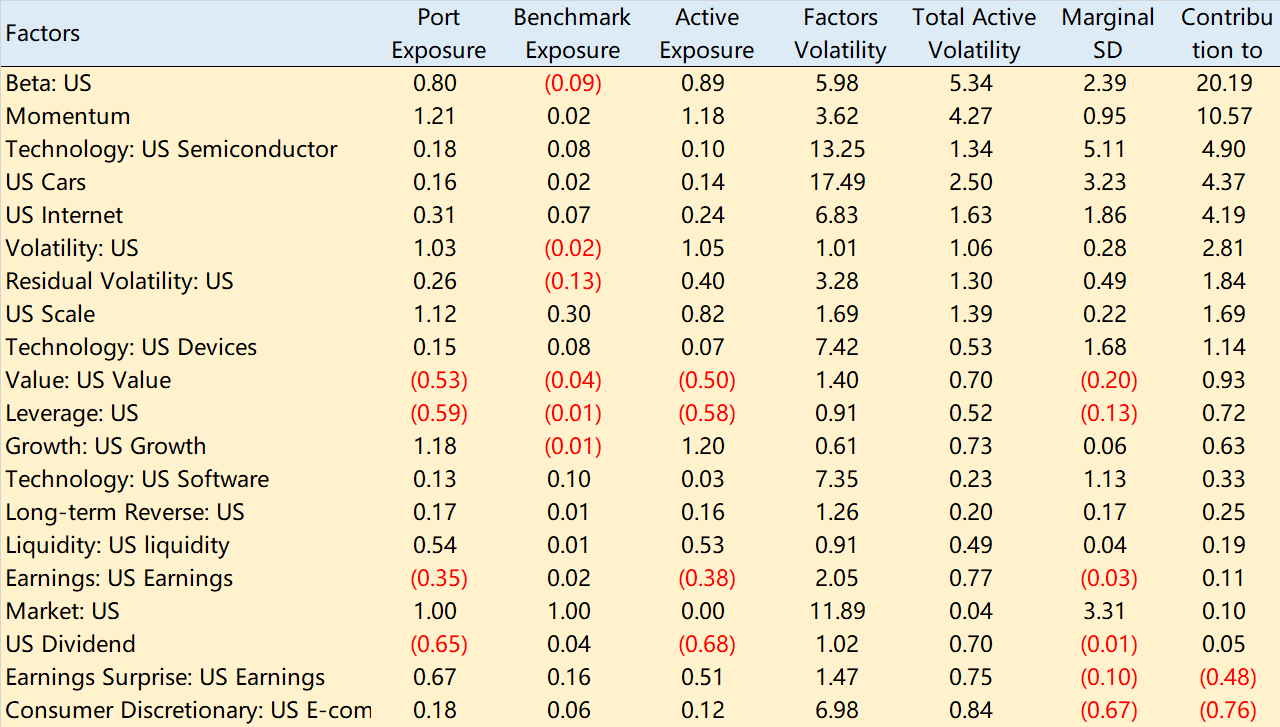The image size is (1280, 727).
Task: Click the Benchmark Exposure column header
Action: 572,34
